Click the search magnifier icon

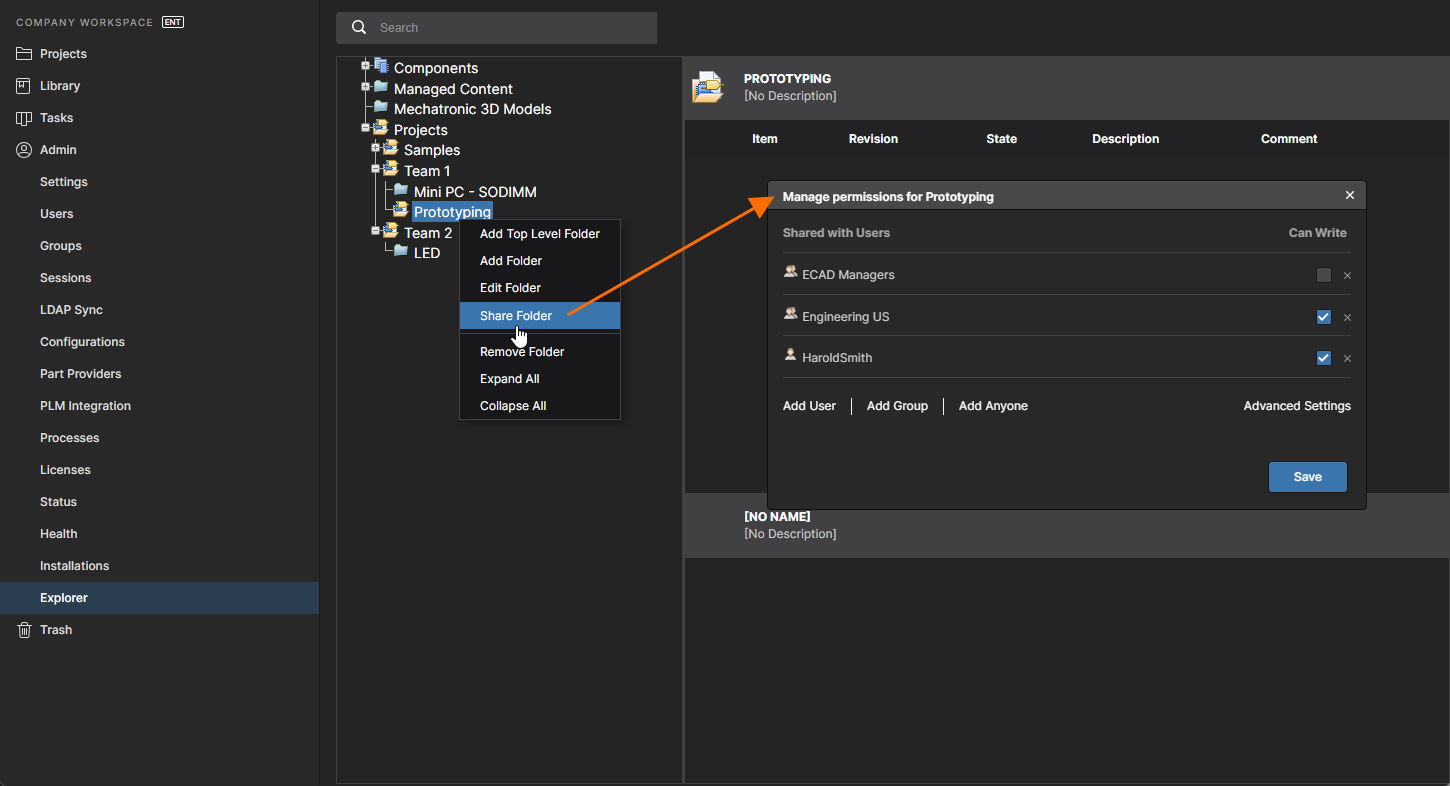pyautogui.click(x=359, y=28)
